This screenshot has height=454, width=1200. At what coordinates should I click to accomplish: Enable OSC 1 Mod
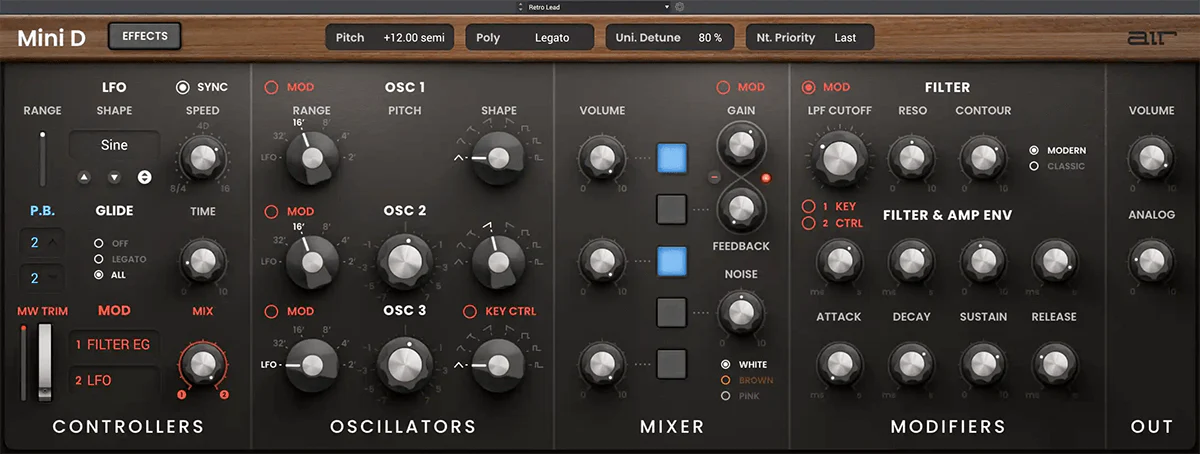pyautogui.click(x=271, y=87)
